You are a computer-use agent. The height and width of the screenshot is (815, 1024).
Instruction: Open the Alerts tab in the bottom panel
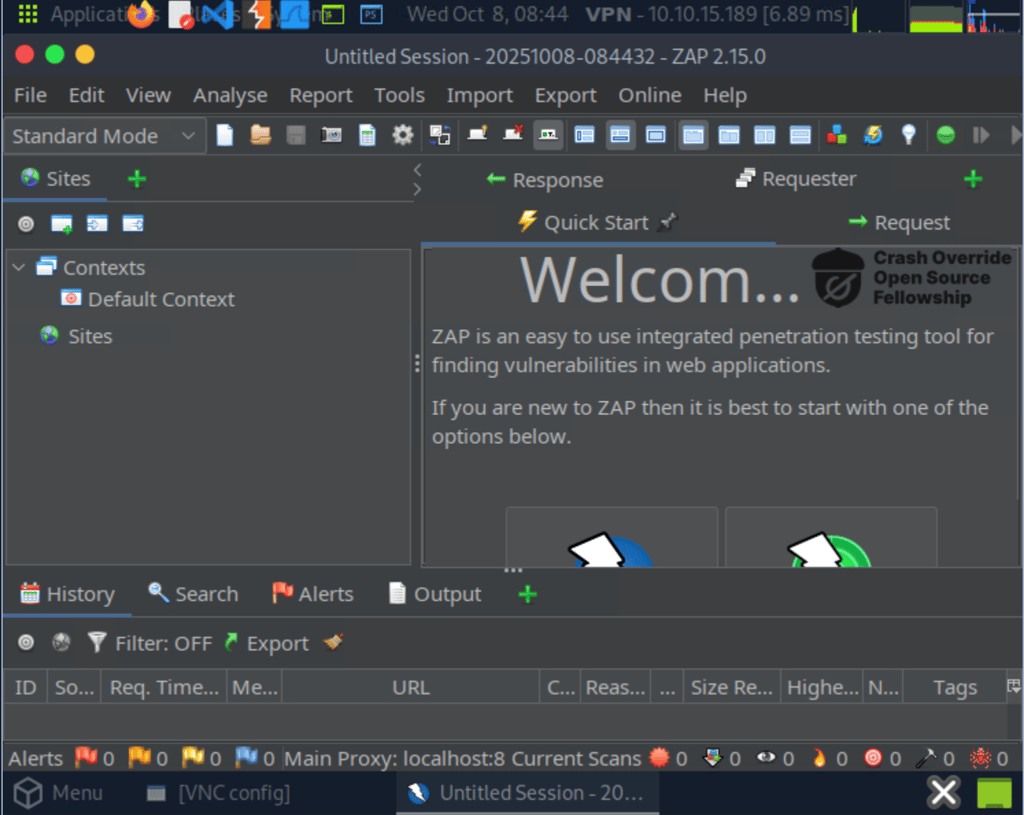tap(313, 594)
